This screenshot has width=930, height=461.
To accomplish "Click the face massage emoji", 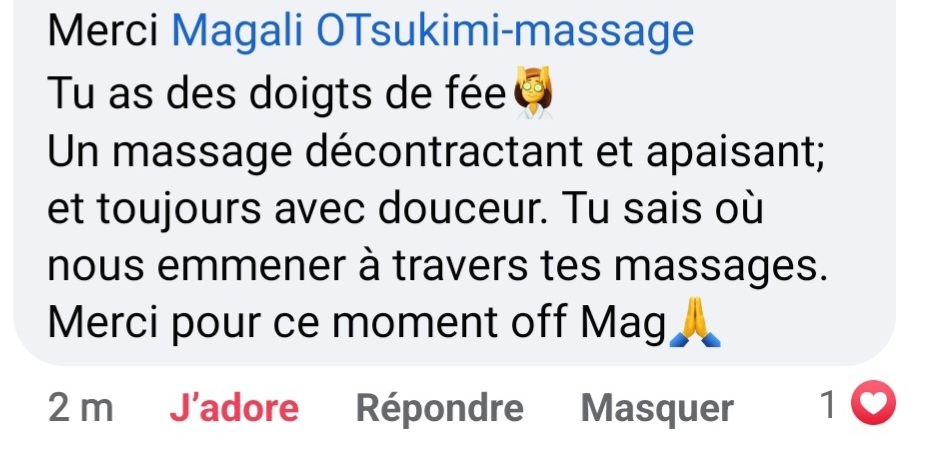I will pos(533,93).
